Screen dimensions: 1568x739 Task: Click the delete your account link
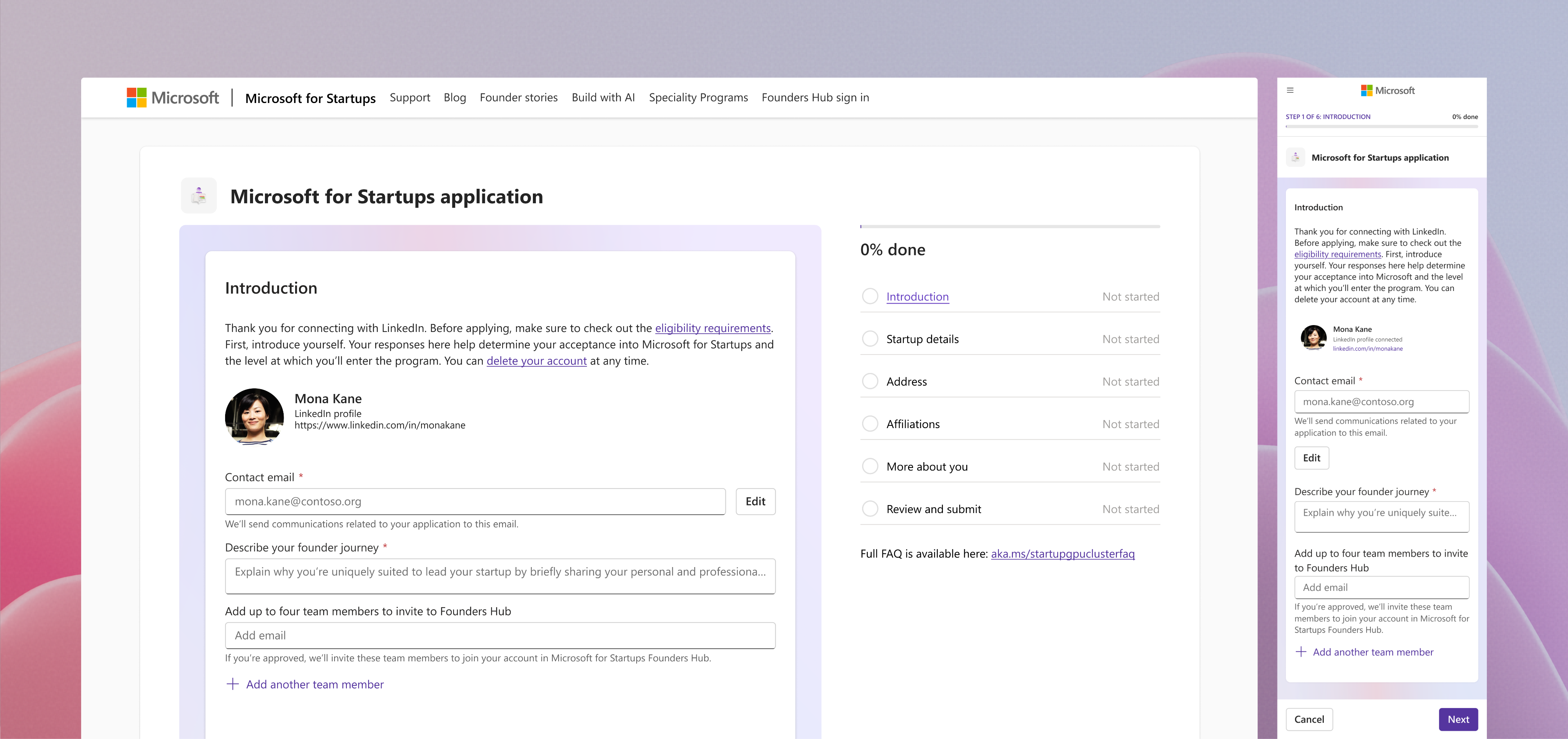point(536,361)
